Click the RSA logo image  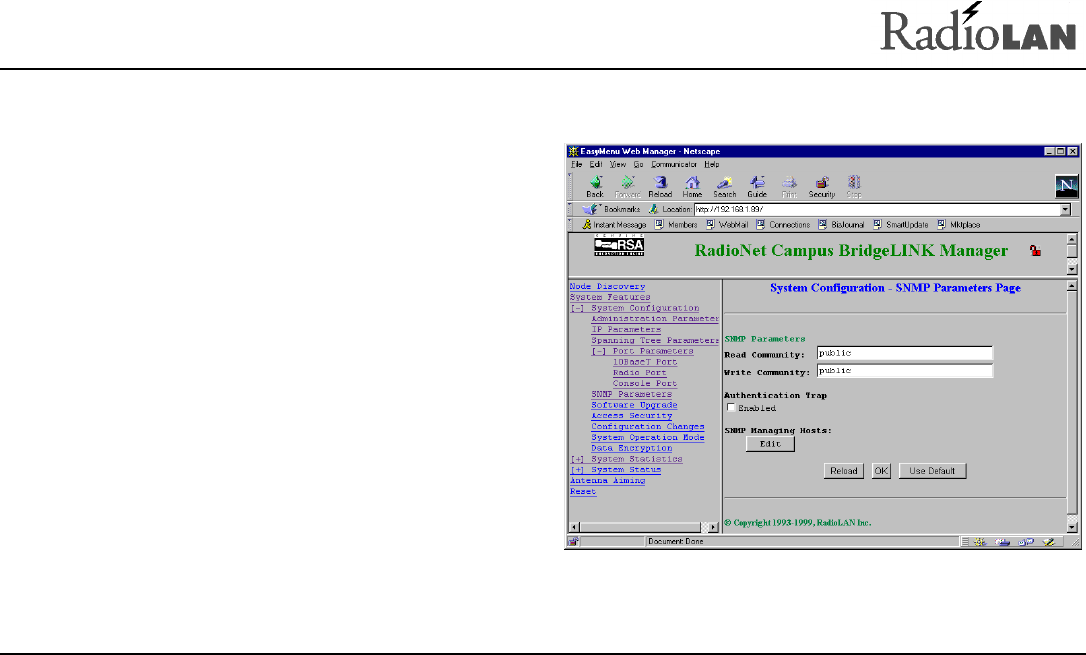[x=619, y=245]
